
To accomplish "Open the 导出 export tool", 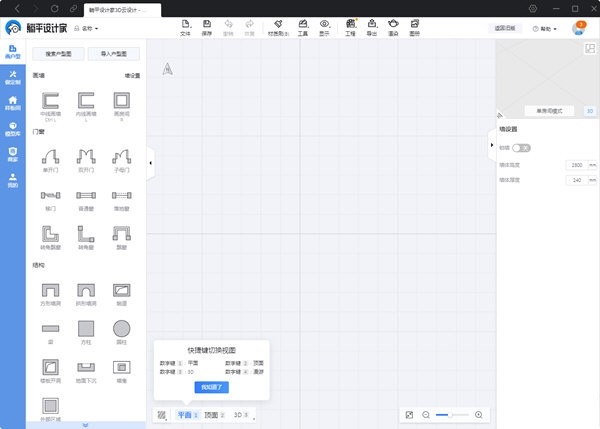I will coord(372,25).
